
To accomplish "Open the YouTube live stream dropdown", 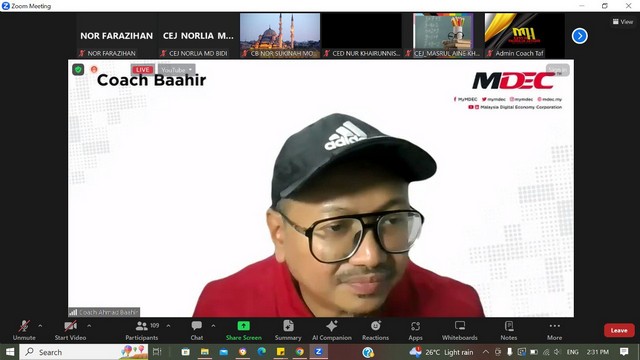I will point(177,70).
